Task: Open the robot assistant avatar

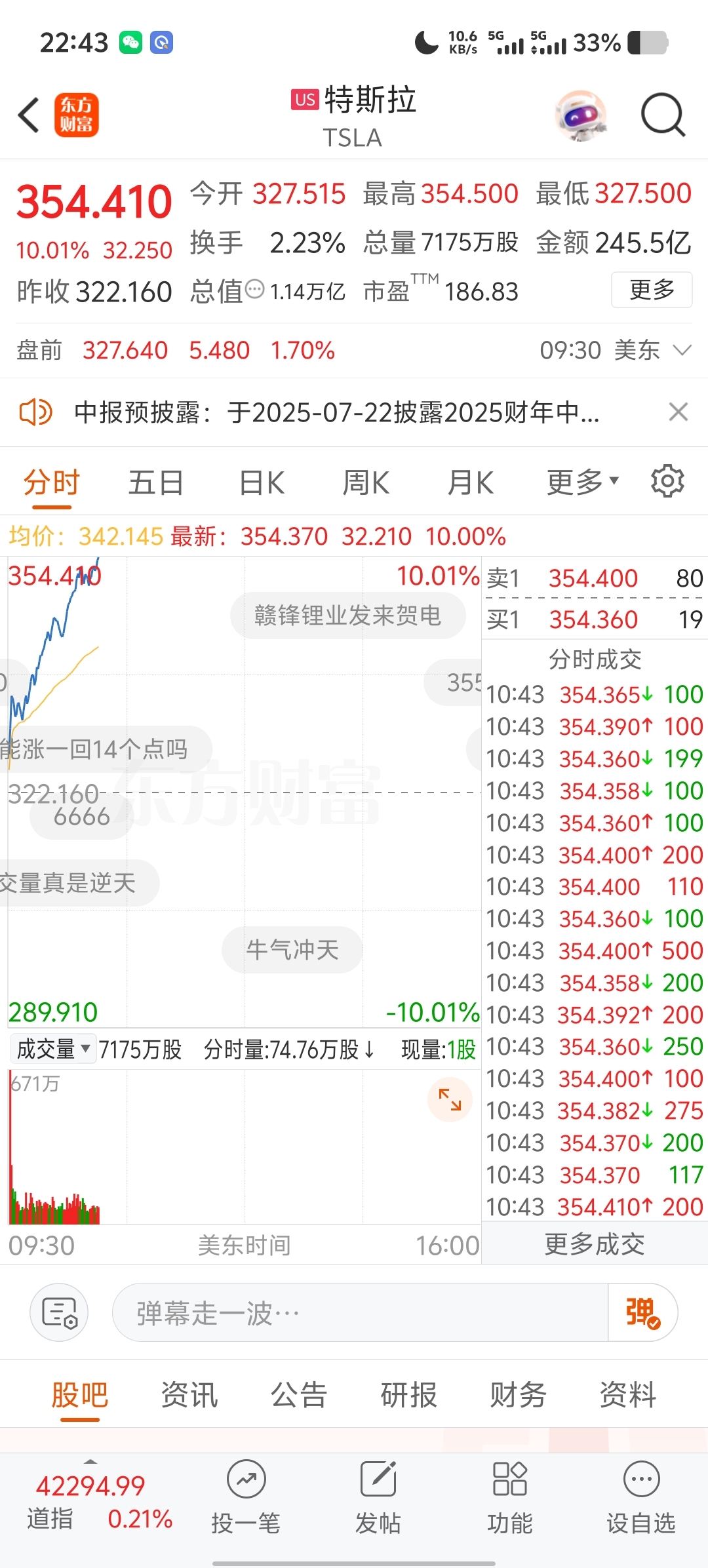Action: click(581, 115)
